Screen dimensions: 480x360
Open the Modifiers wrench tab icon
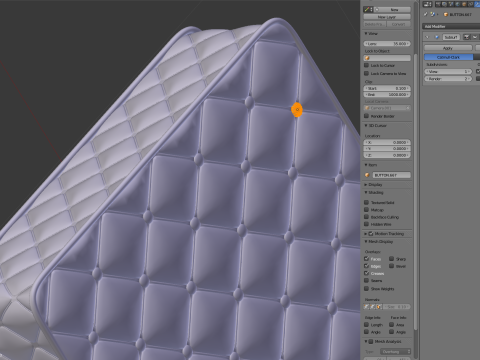(477, 4)
